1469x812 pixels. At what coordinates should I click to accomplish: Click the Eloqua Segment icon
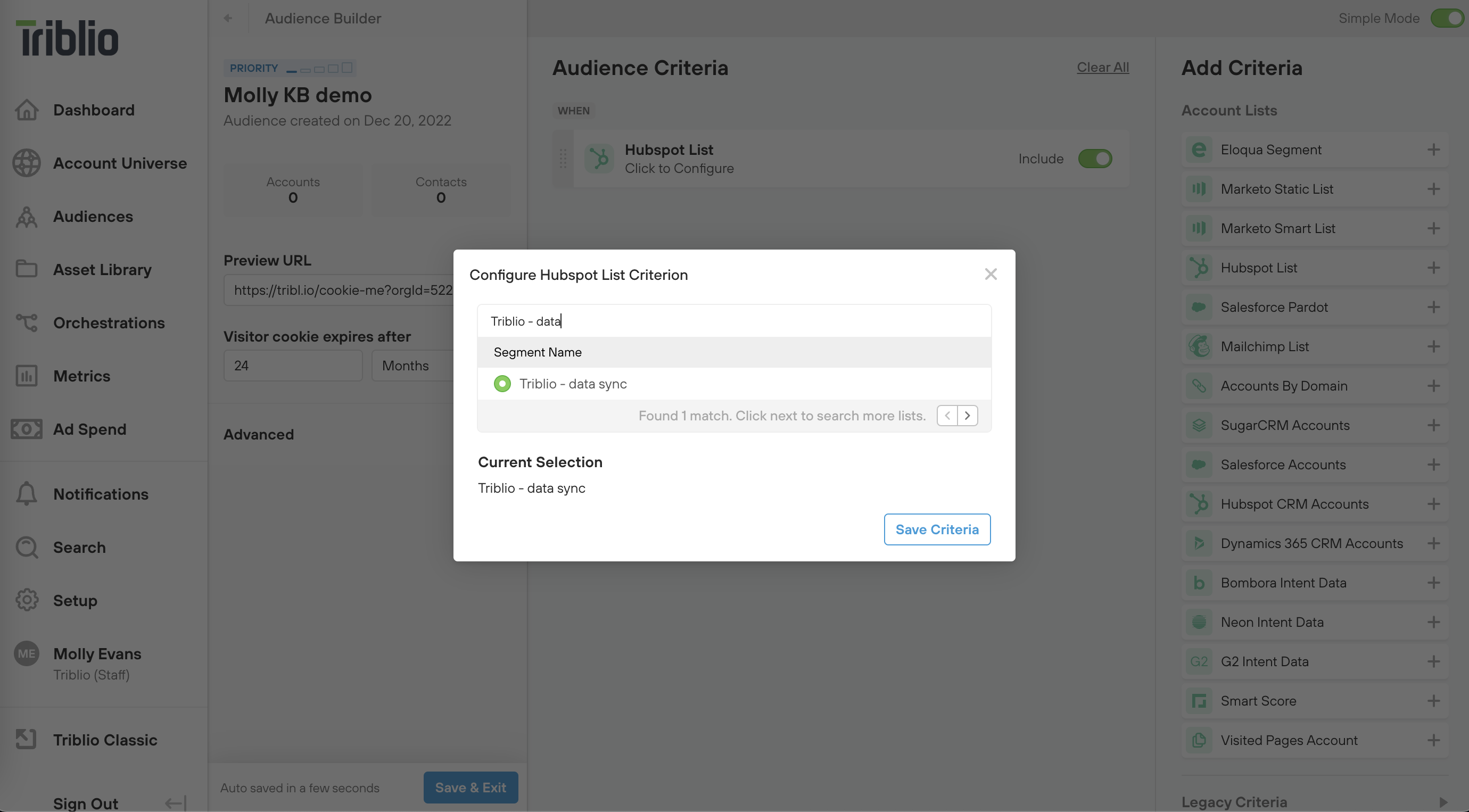1199,150
